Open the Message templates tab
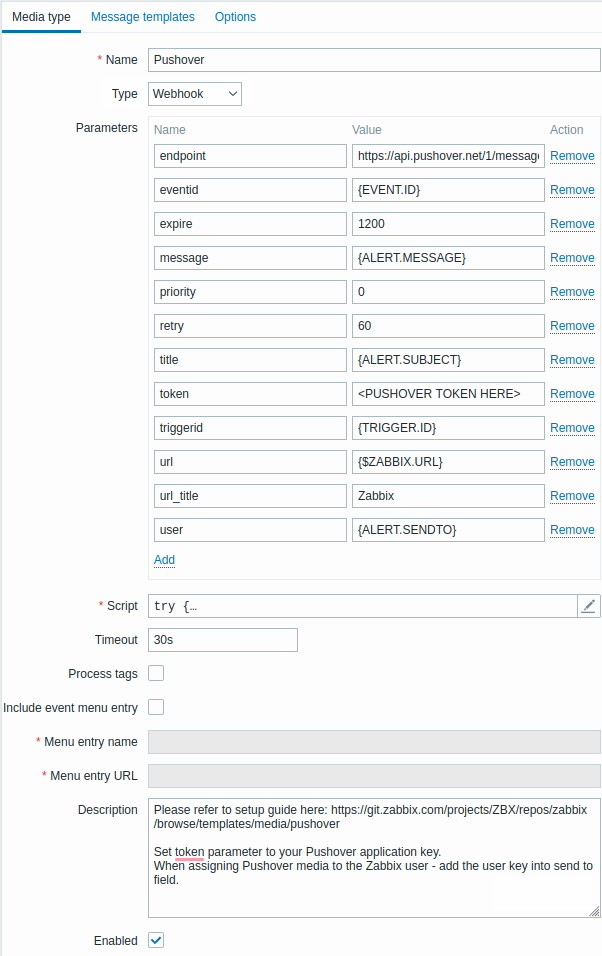602x956 pixels. click(x=143, y=17)
